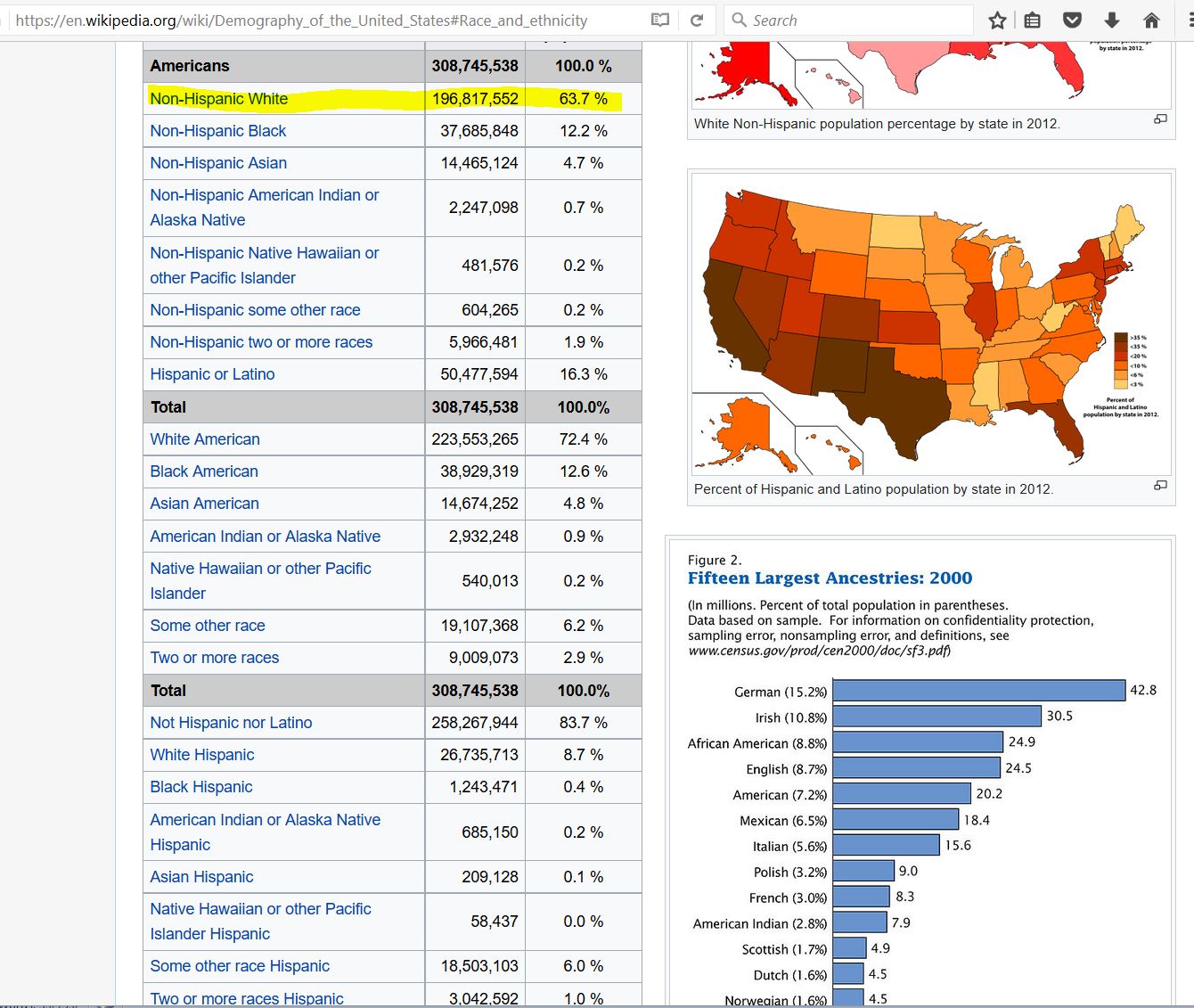Select the value 26,735,713 for White Hispanic
This screenshot has width=1194, height=1008.
click(479, 755)
